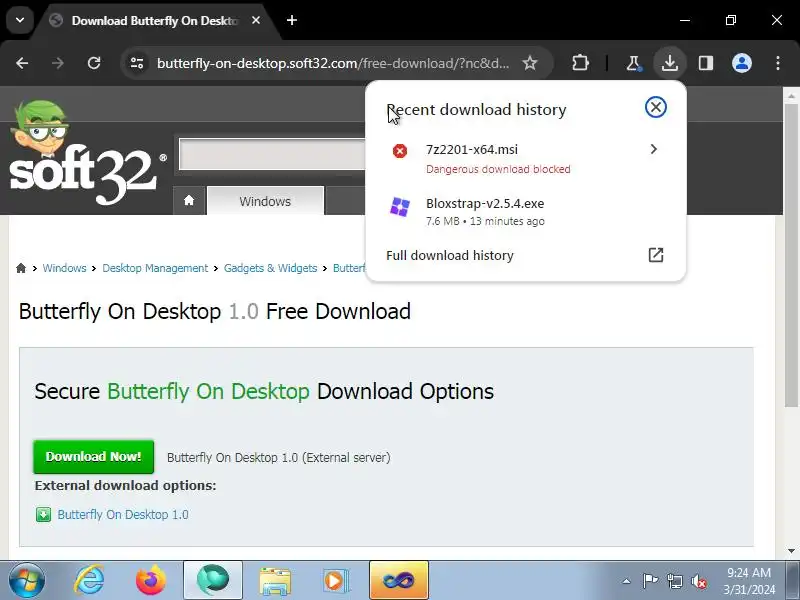Viewport: 800px width, 600px height.
Task: Open Chrome Labs flask icon
Action: click(x=633, y=63)
